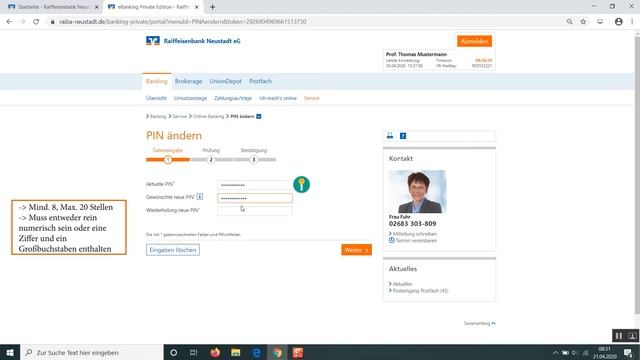
Task: Click Online-Banking in breadcrumb
Action: [x=208, y=116]
